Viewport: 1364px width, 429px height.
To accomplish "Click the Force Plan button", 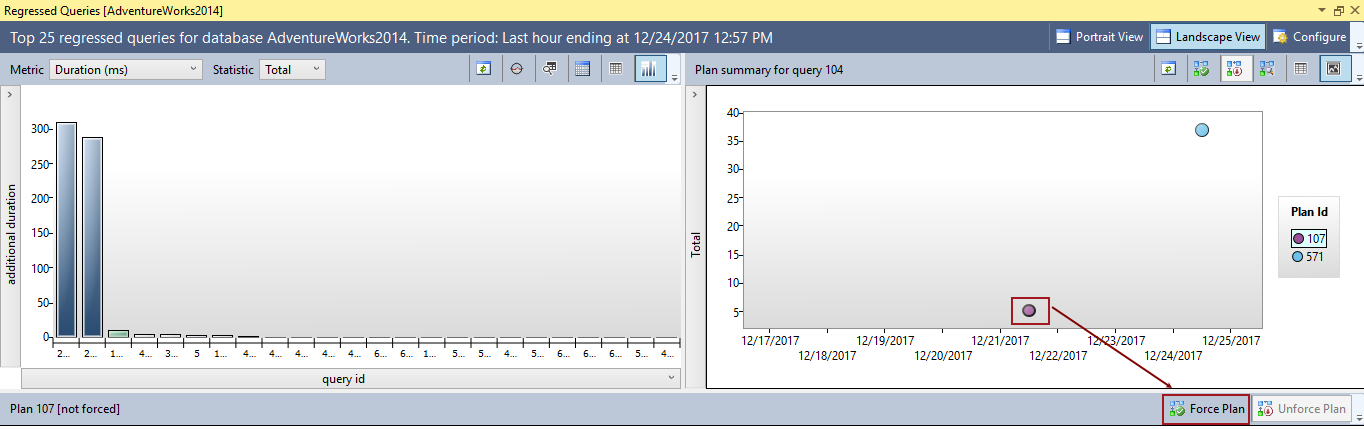I will click(x=1205, y=409).
